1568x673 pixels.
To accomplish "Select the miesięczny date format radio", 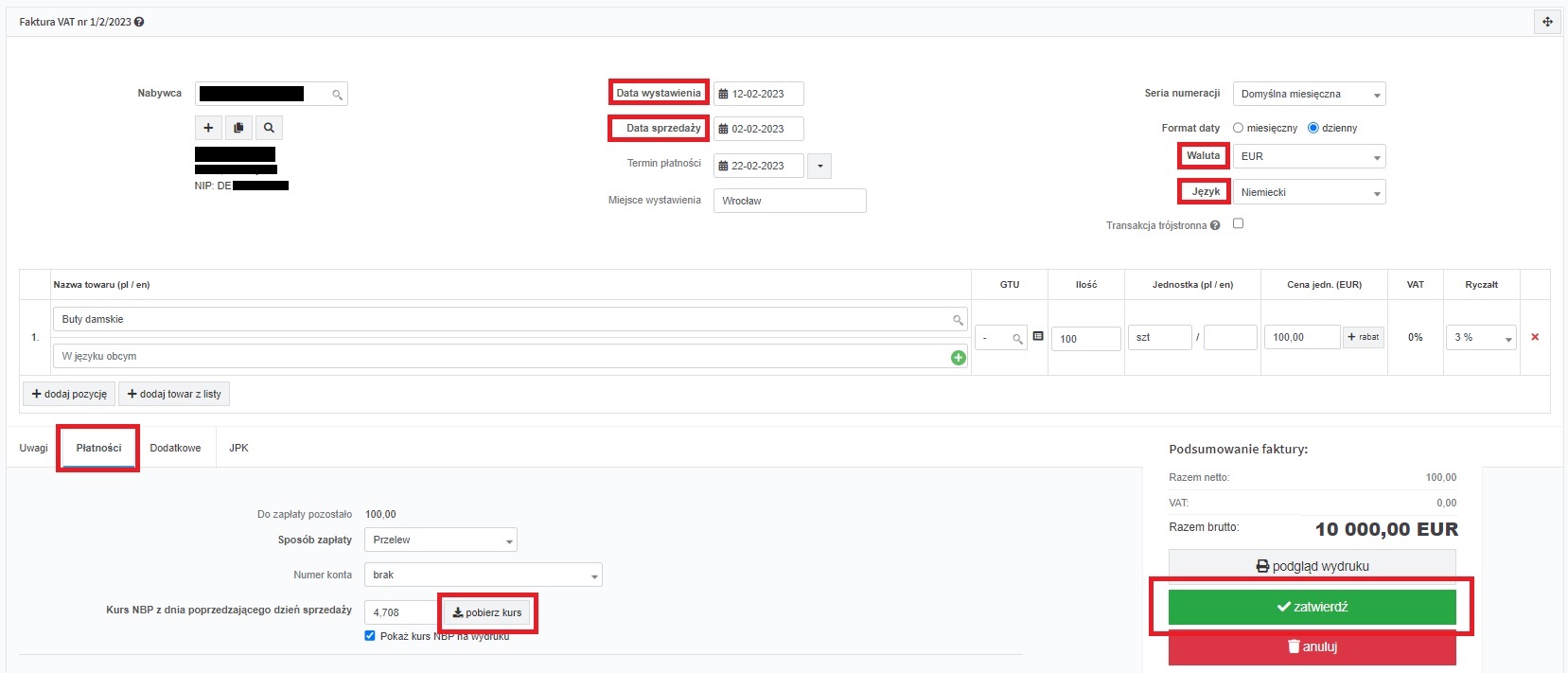I will click(1238, 128).
